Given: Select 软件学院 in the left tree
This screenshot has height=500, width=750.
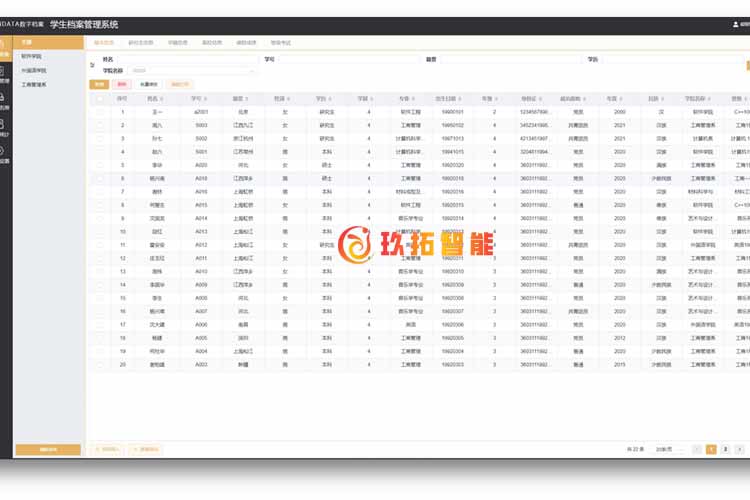Looking at the screenshot, I should 32,56.
